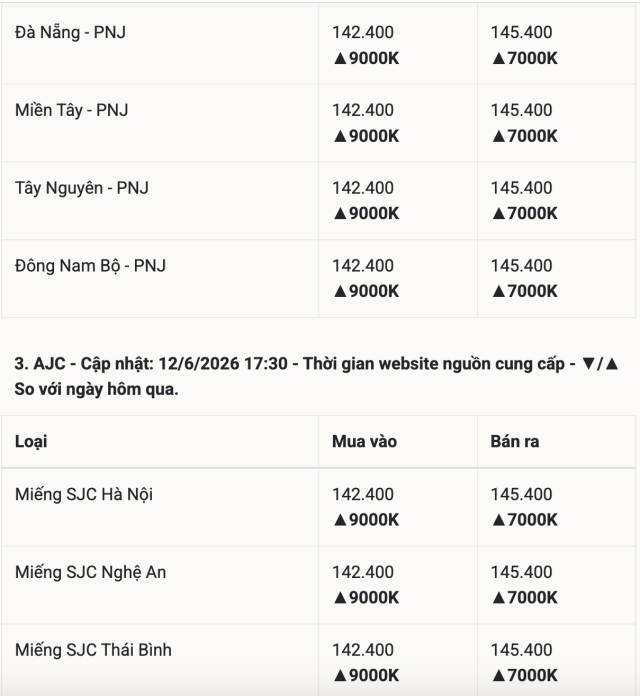Click the ▲9000K change for SJC Nghệ An

point(366,597)
